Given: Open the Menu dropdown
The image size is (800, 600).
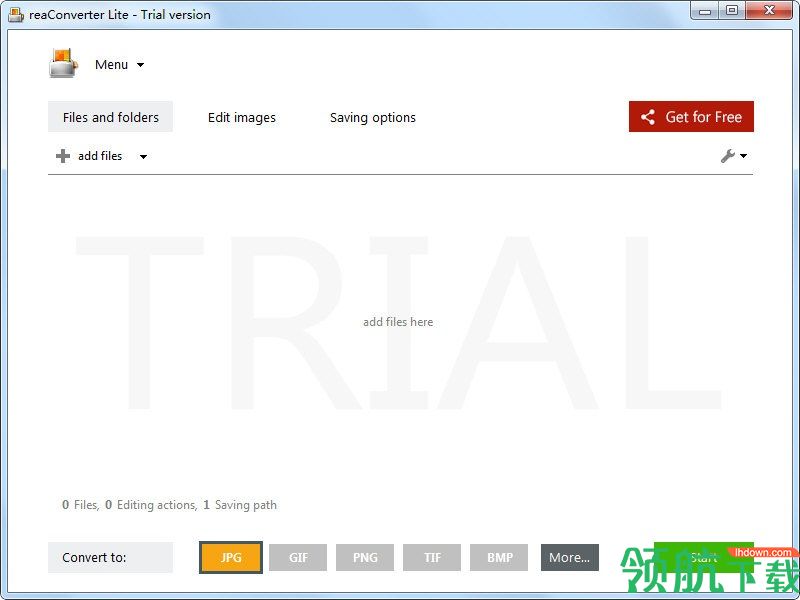Looking at the screenshot, I should [119, 65].
